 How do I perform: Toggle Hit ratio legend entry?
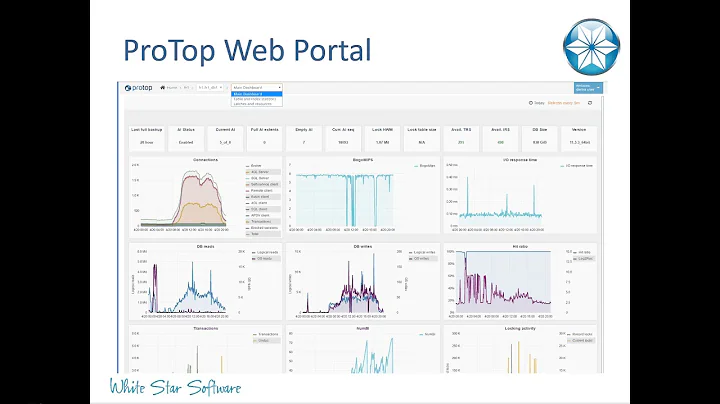point(582,252)
